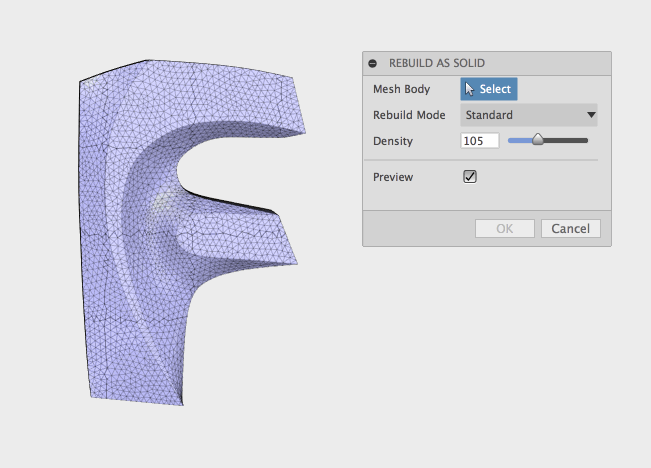Click the gray right end of Density slider
Image resolution: width=651 pixels, height=468 pixels.
coord(568,141)
